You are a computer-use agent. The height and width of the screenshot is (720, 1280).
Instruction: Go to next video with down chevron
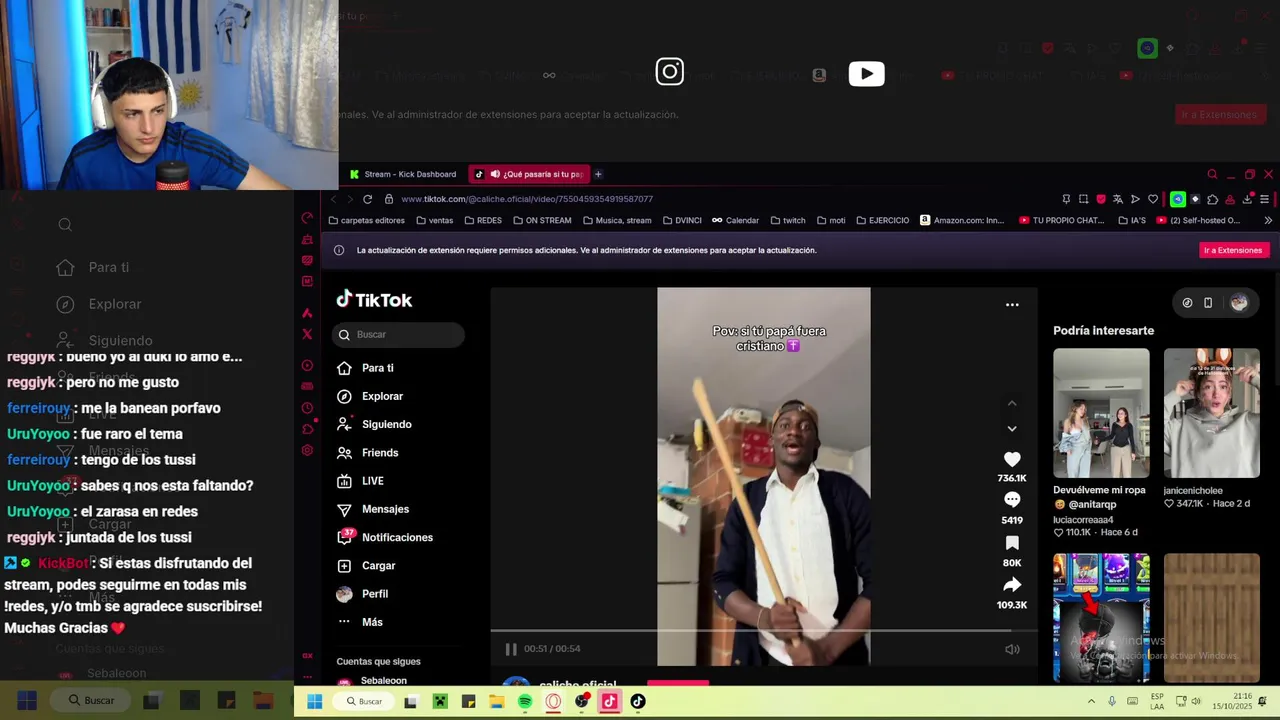click(x=1012, y=428)
